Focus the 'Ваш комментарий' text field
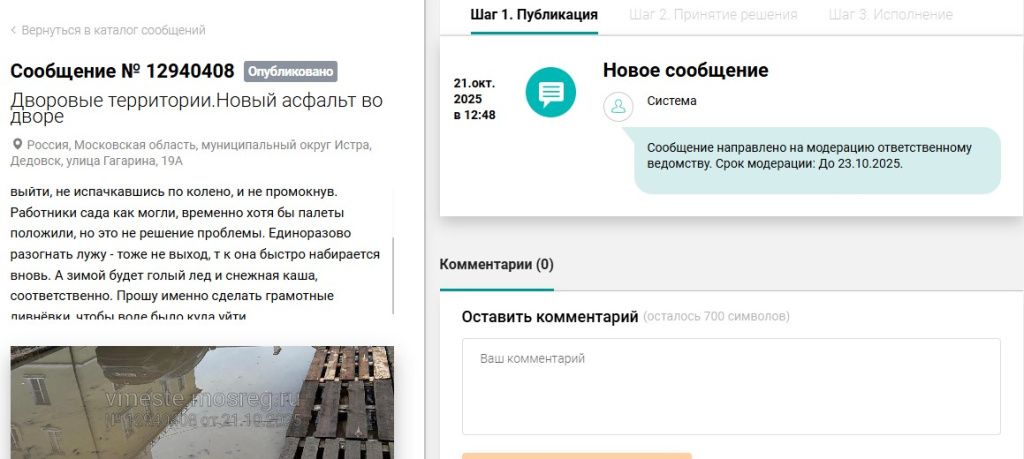 [731, 386]
